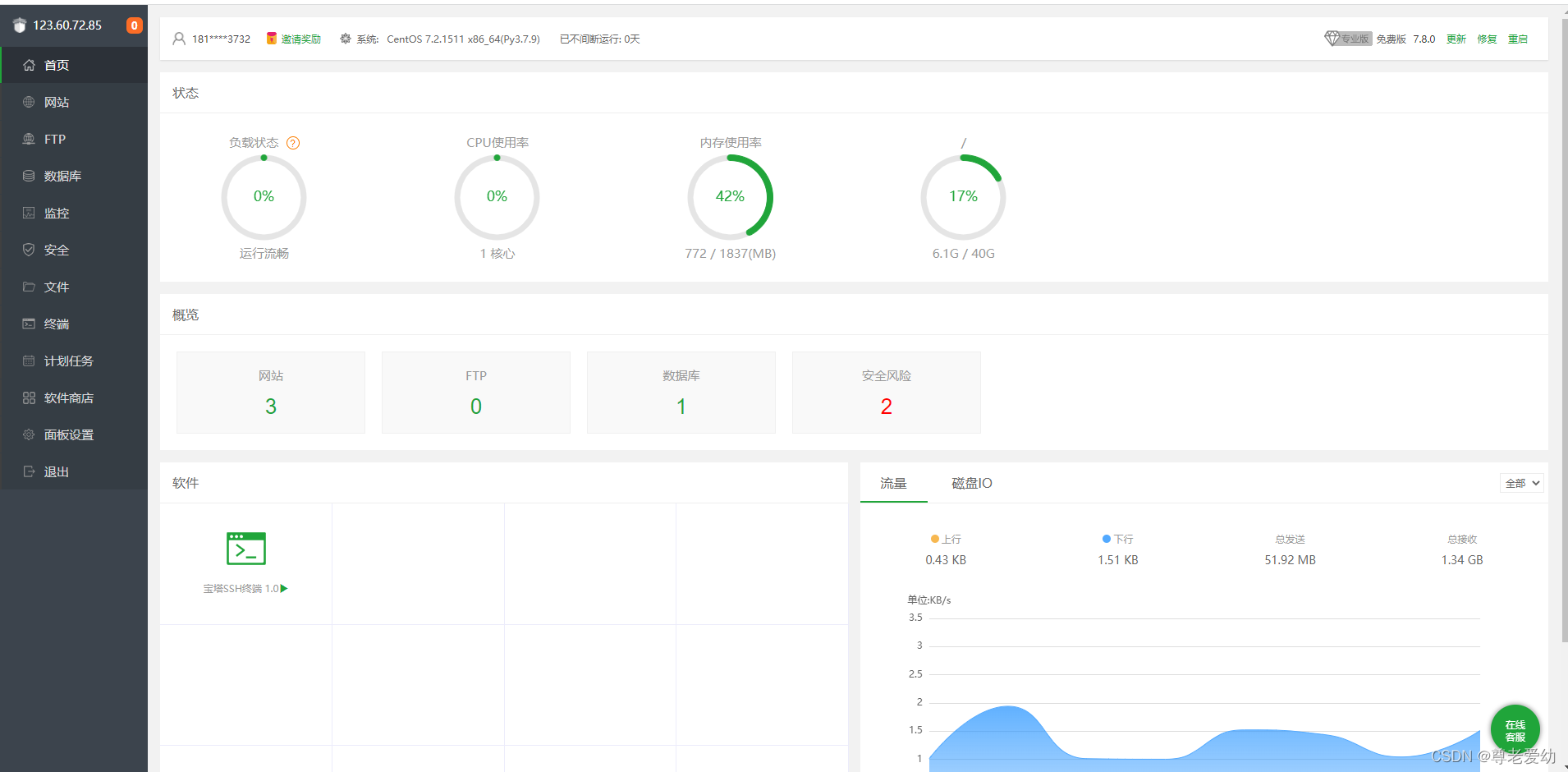Open the 安全风险 card showing 2
Viewport: 1568px width, 772px height.
click(x=887, y=393)
